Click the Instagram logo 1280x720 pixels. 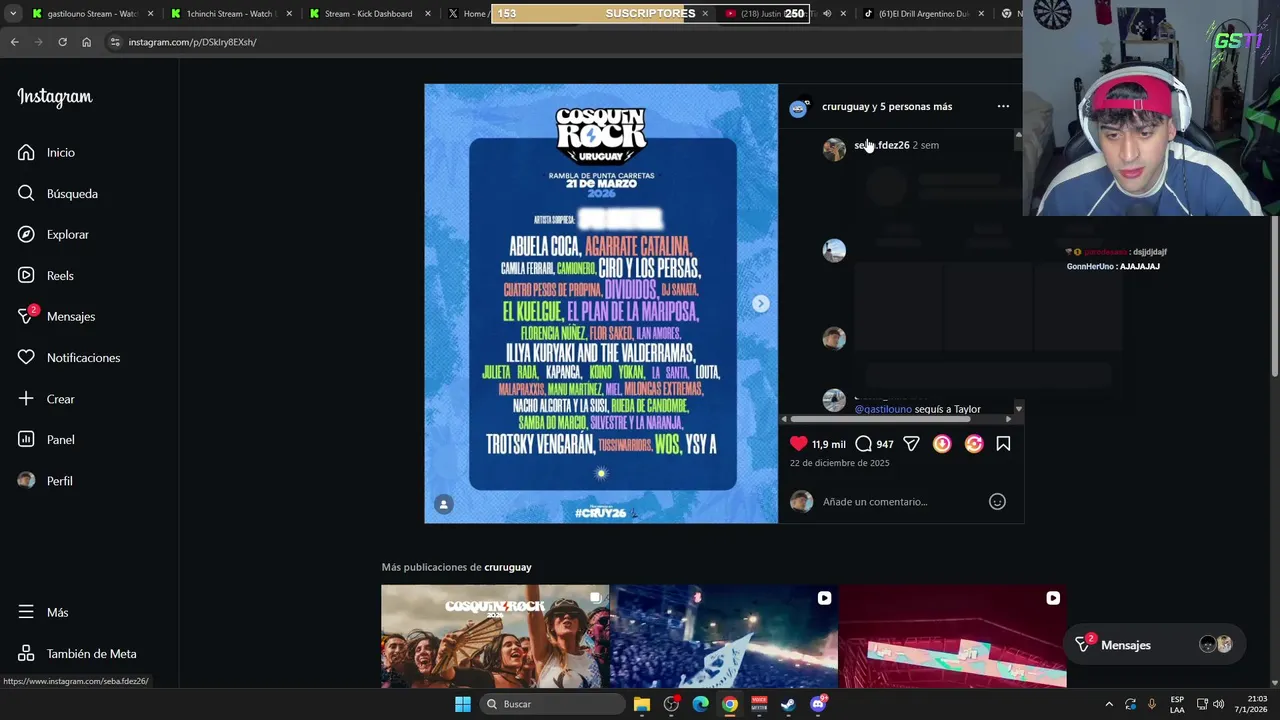tap(54, 97)
